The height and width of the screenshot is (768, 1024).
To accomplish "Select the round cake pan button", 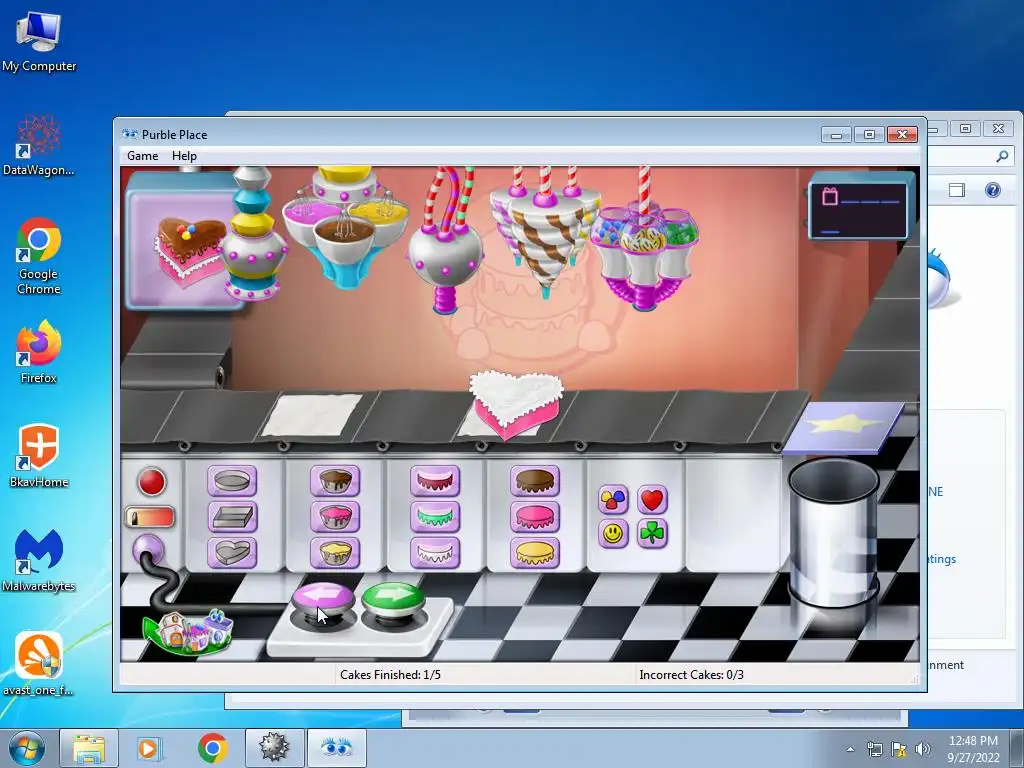I will 232,481.
